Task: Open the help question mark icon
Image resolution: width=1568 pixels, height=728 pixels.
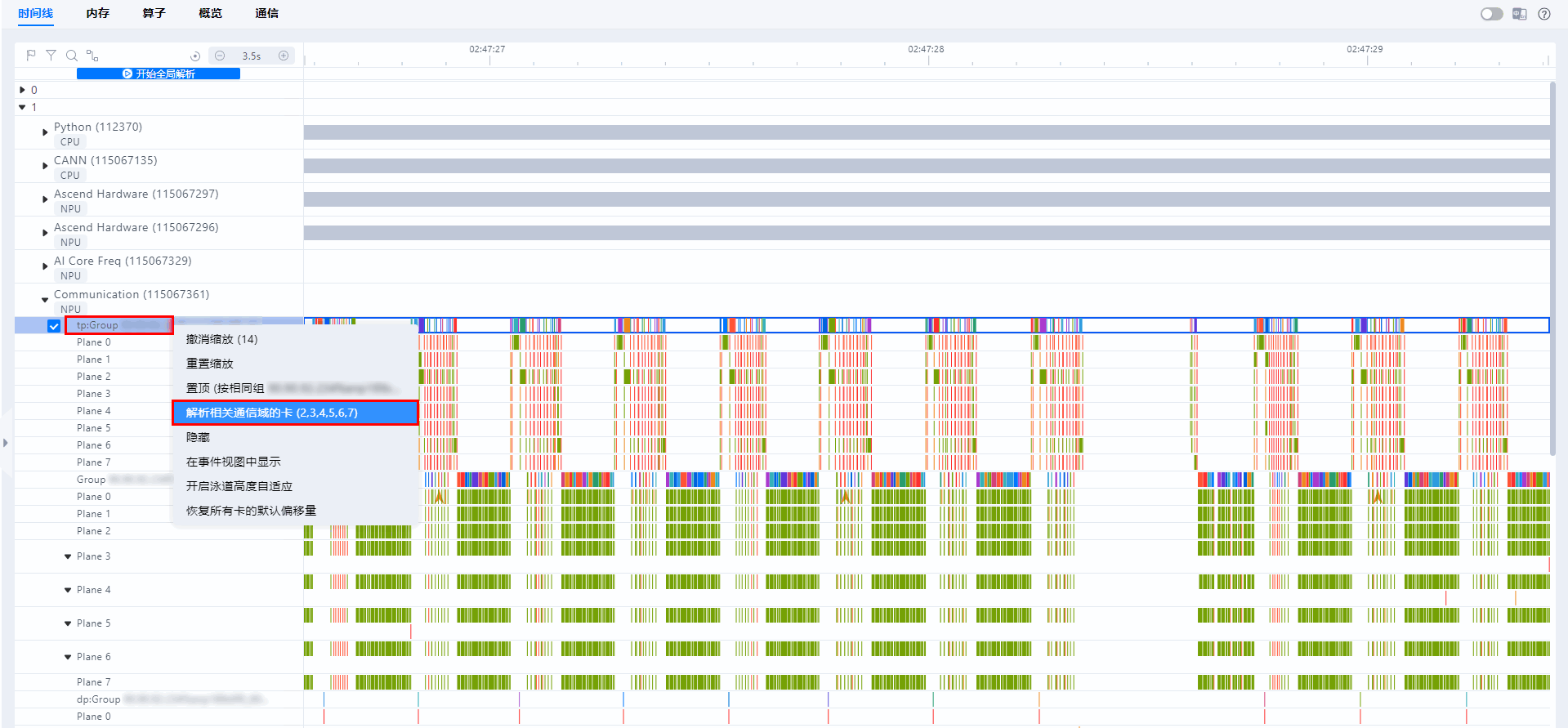Action: point(1544,14)
